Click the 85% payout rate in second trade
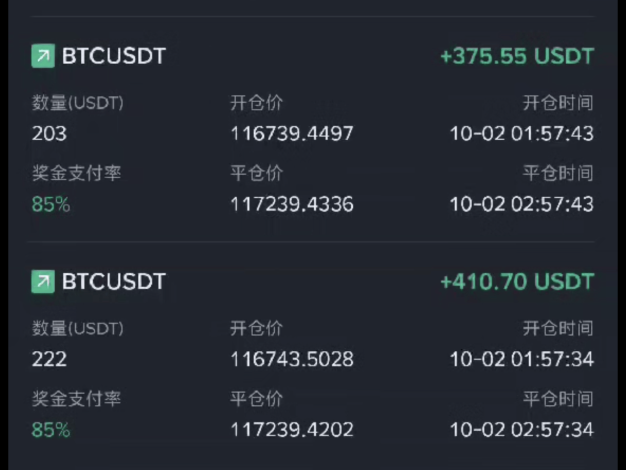Viewport: 626px width, 470px height. click(x=51, y=430)
